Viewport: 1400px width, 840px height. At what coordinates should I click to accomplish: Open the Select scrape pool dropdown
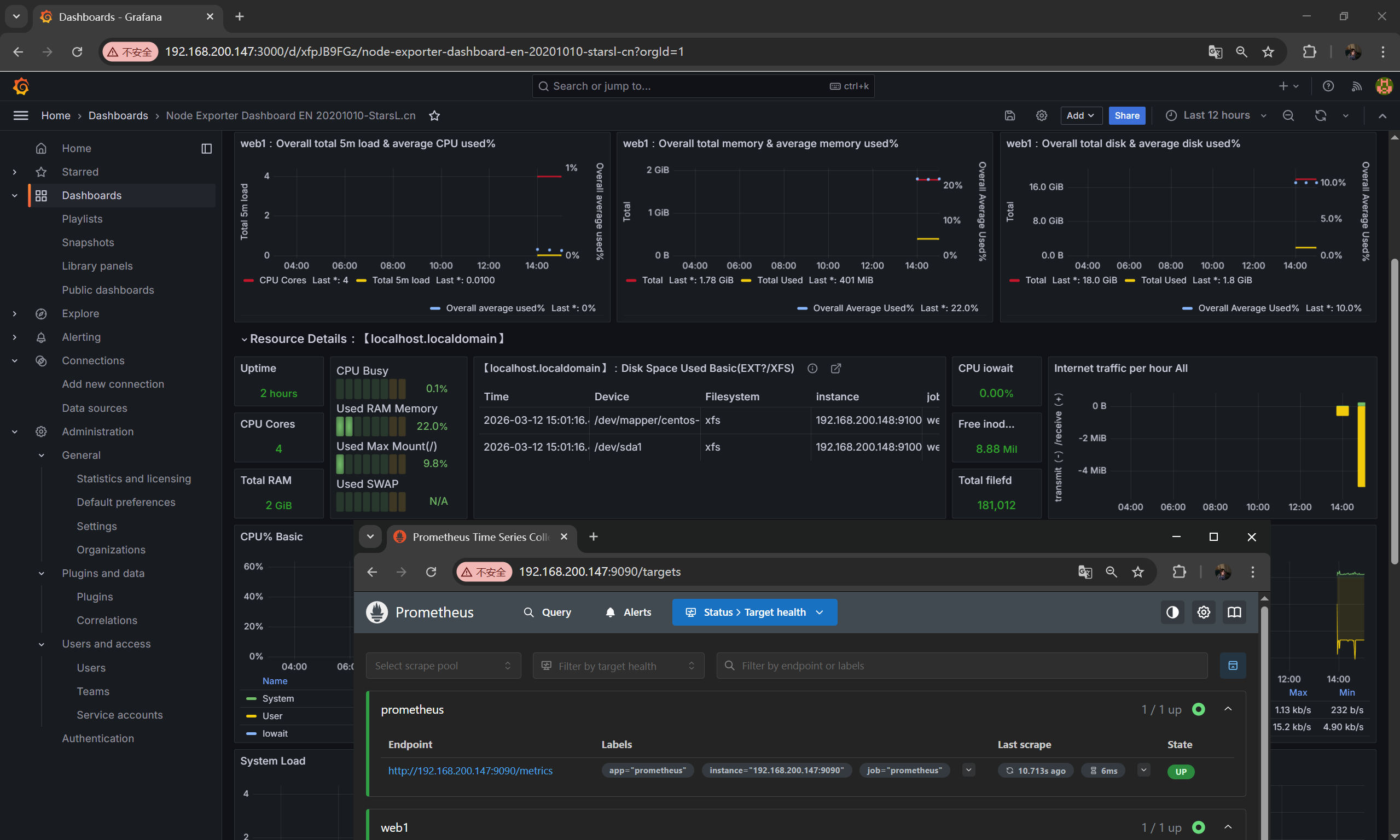point(443,666)
